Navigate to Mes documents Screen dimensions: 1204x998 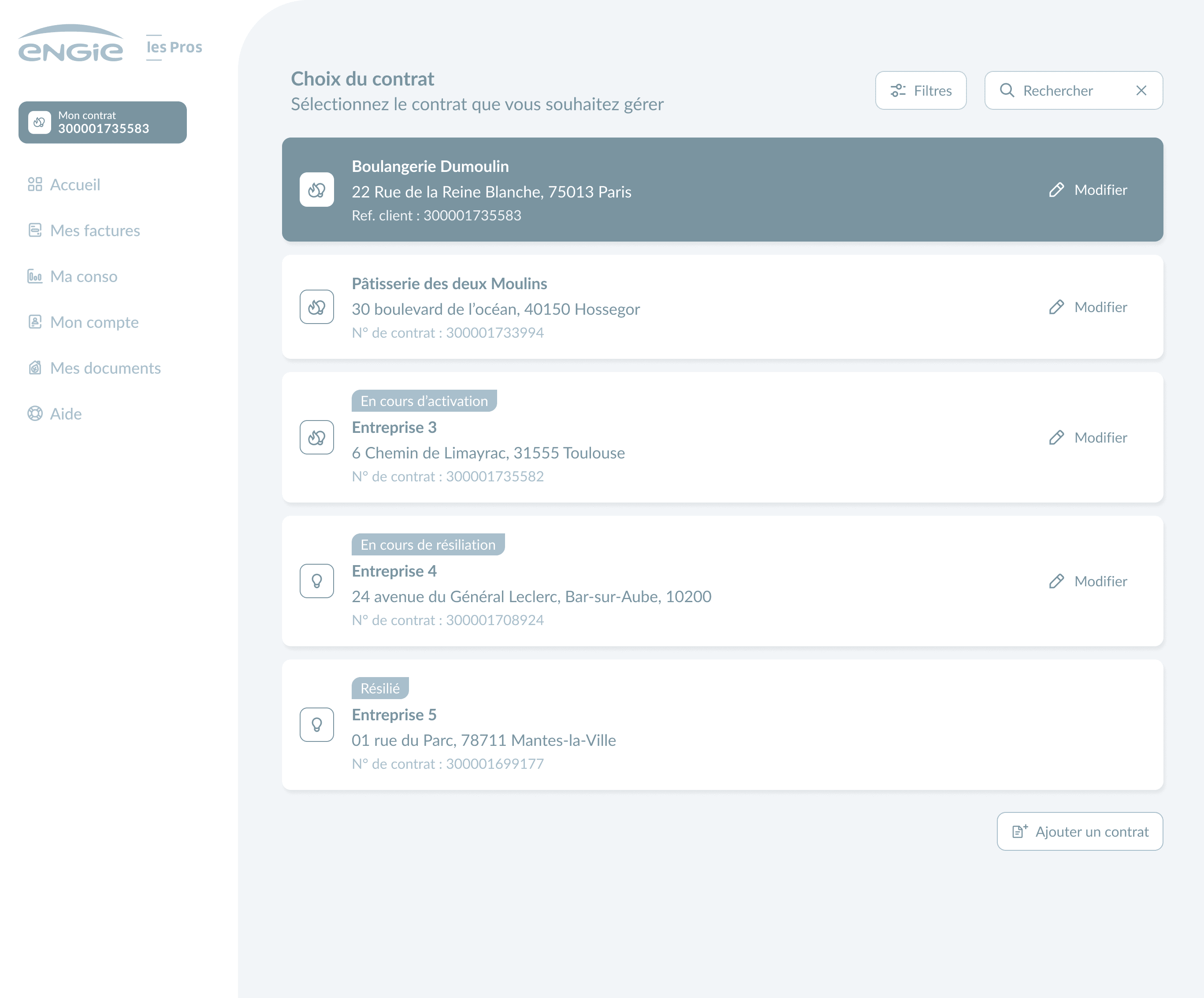(105, 368)
